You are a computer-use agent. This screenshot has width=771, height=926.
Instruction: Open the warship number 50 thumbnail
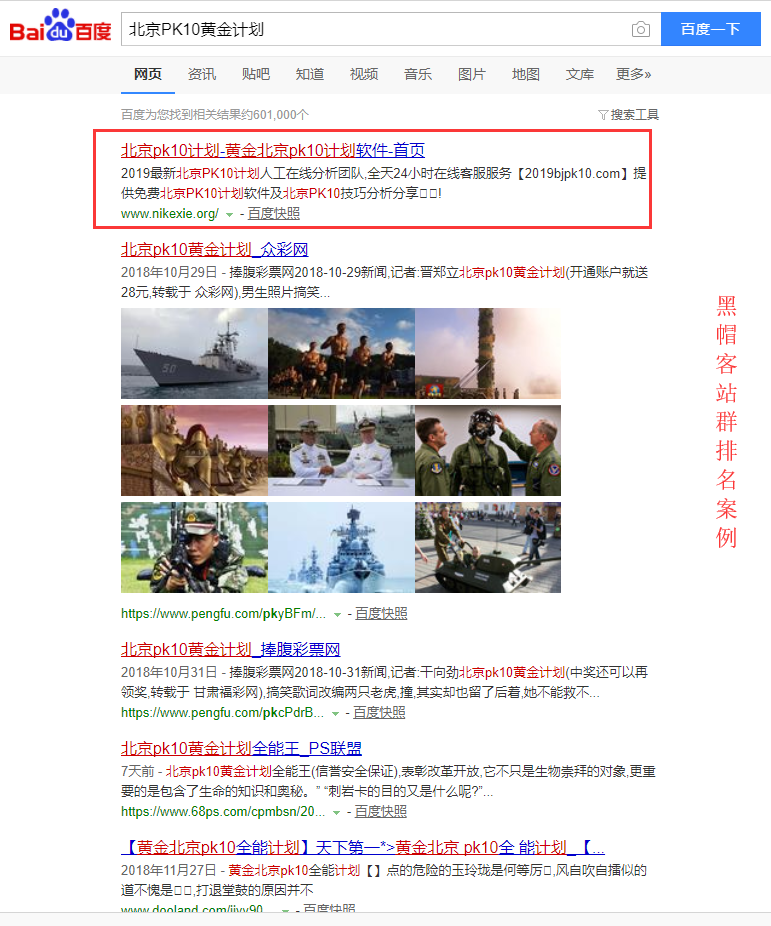194,353
